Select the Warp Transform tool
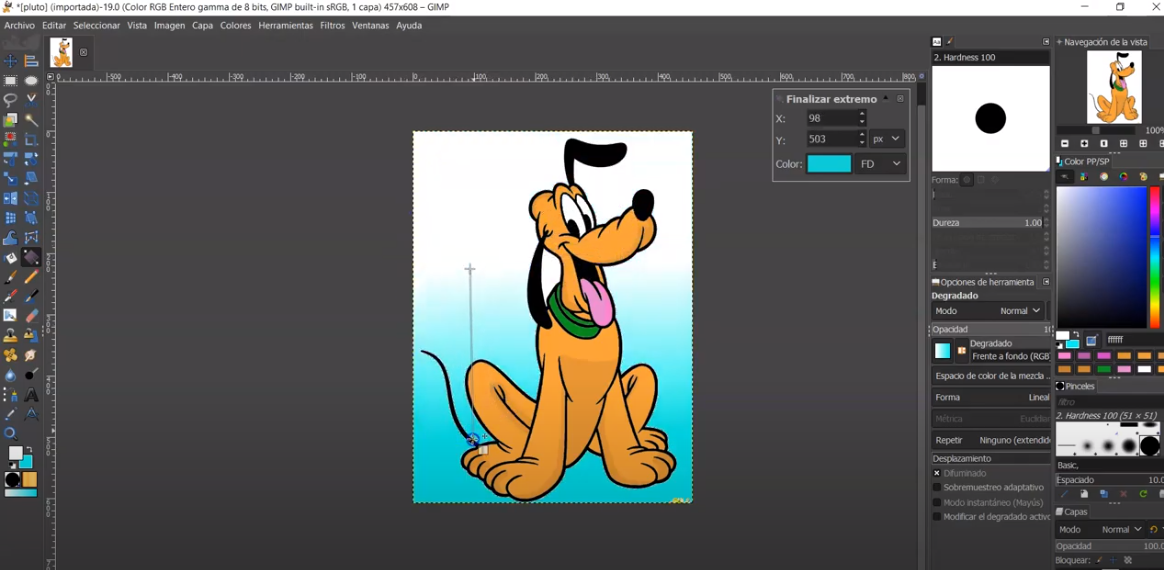The image size is (1164, 570). pyautogui.click(x=10, y=238)
